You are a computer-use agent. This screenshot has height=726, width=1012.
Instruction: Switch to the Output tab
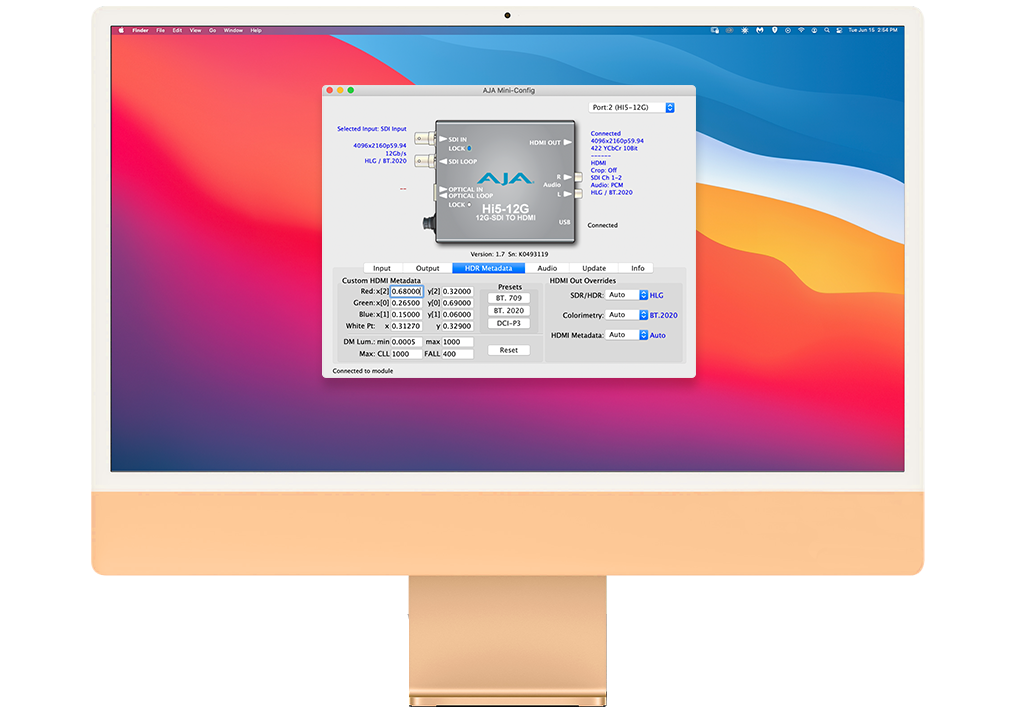(x=428, y=268)
